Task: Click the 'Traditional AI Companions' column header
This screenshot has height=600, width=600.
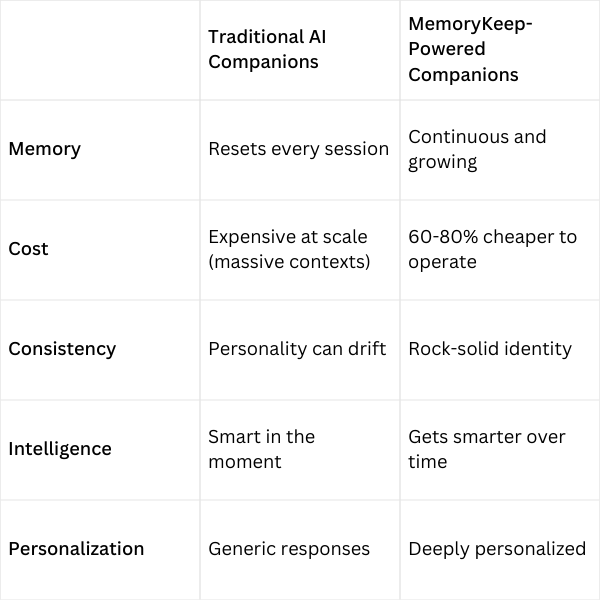Action: coord(267,49)
